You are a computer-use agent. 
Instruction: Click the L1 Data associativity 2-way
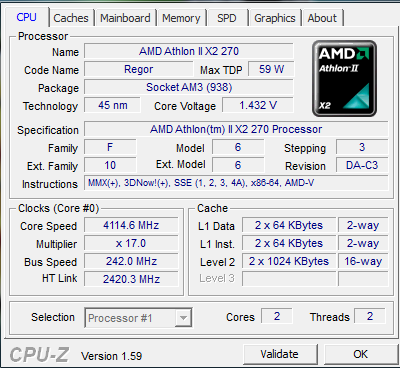tap(363, 225)
